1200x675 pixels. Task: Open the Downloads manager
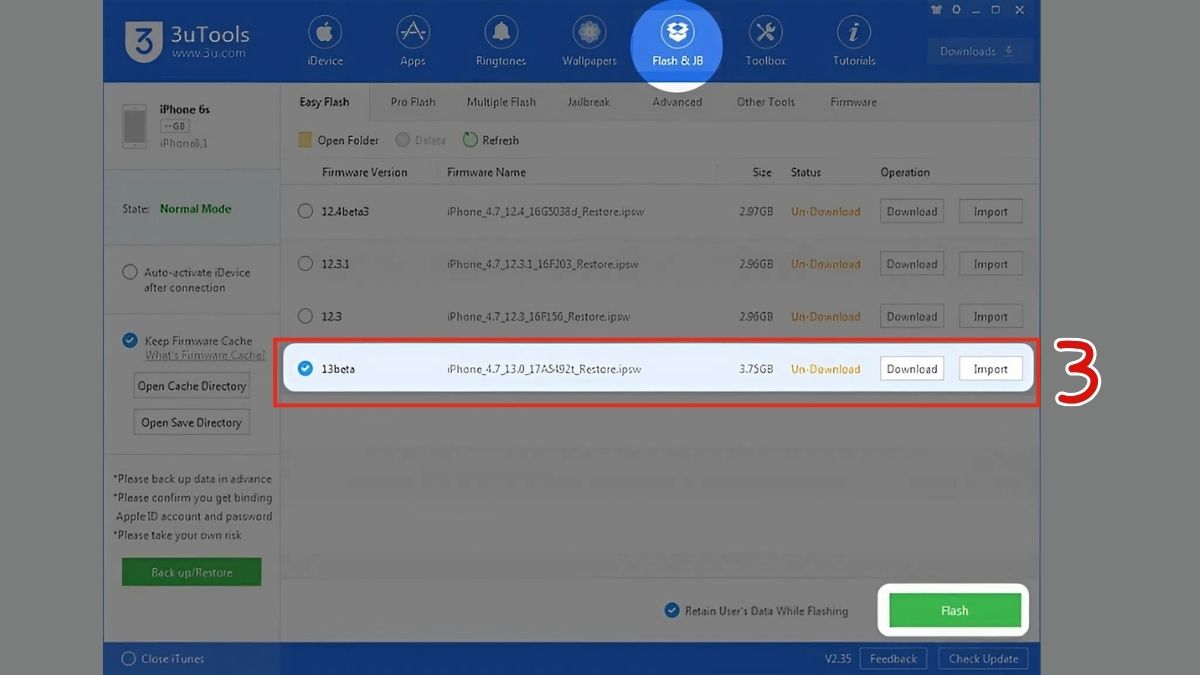click(978, 50)
